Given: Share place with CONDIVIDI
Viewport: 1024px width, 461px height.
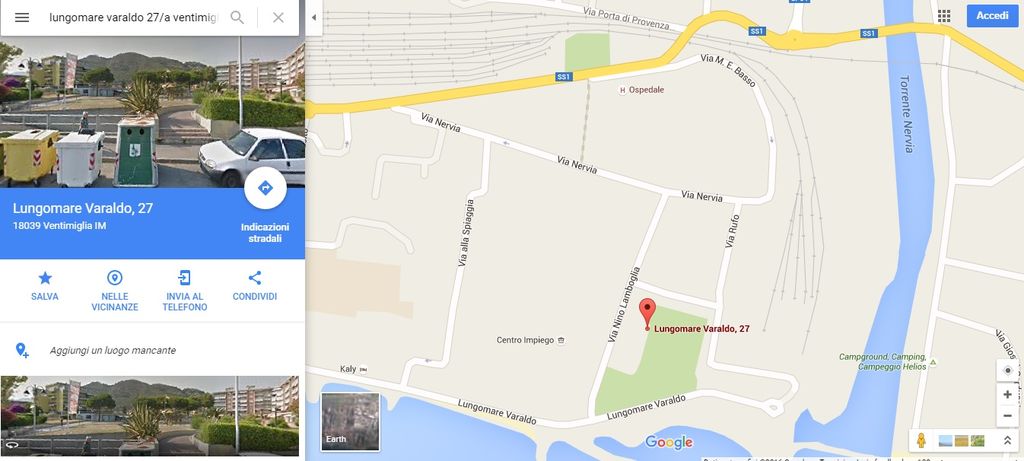Looking at the screenshot, I should click(255, 286).
